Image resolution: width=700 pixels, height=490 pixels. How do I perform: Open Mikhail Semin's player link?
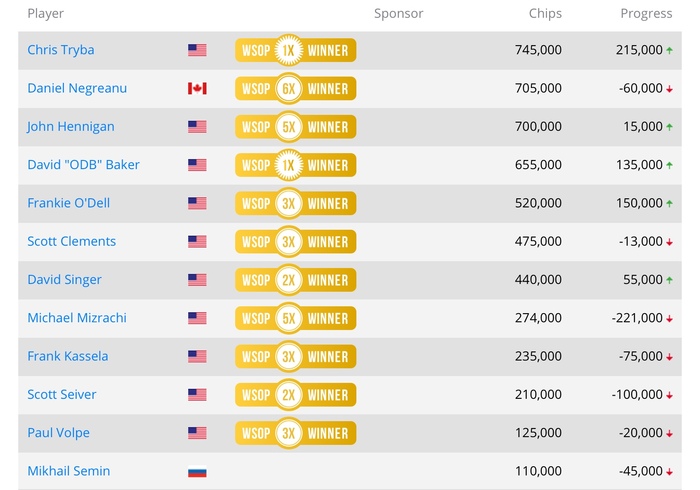pyautogui.click(x=69, y=471)
